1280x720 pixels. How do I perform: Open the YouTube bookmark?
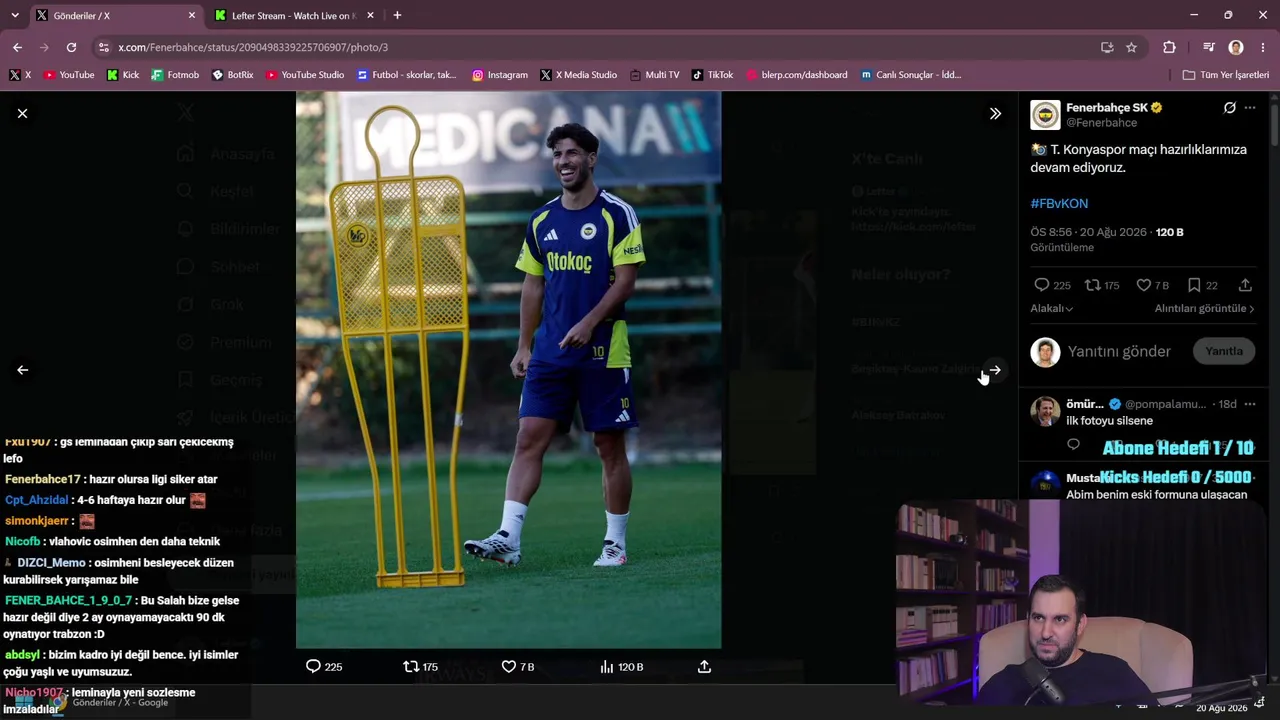pyautogui.click(x=69, y=75)
